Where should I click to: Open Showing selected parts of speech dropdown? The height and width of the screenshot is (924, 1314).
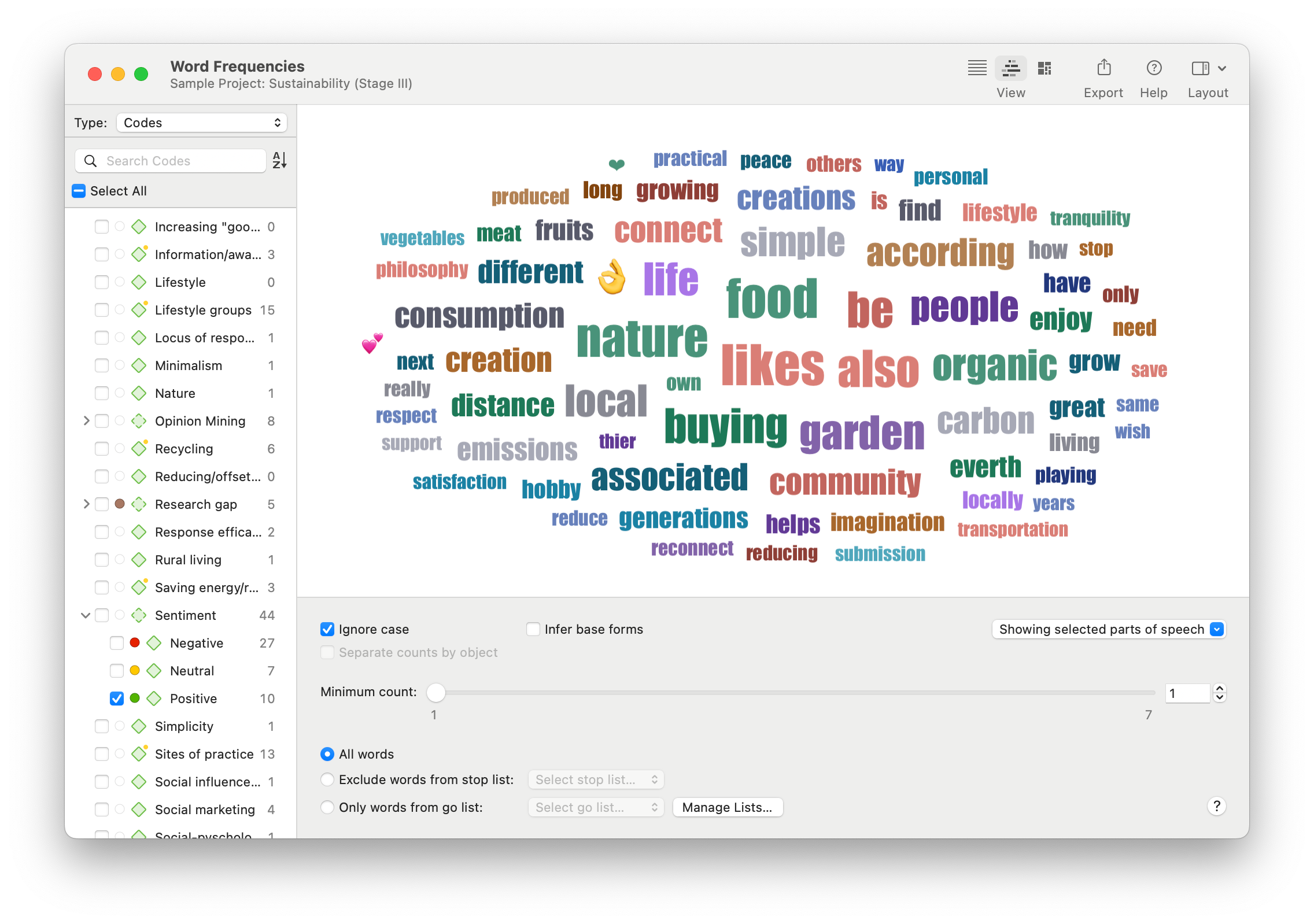[x=1108, y=629]
